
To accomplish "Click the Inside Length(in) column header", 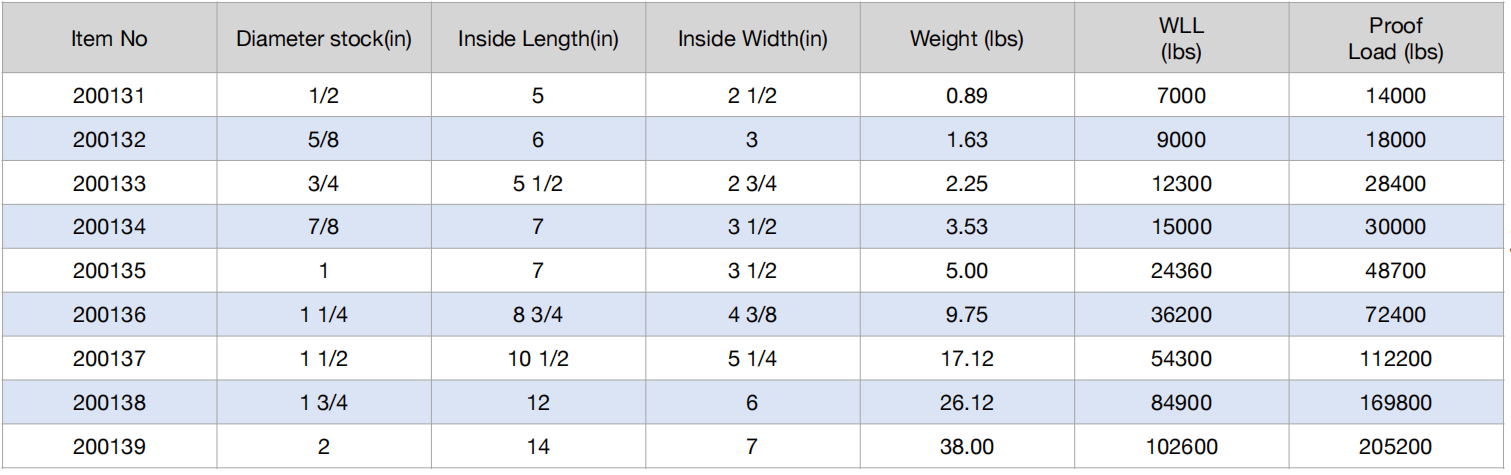I will (x=538, y=39).
